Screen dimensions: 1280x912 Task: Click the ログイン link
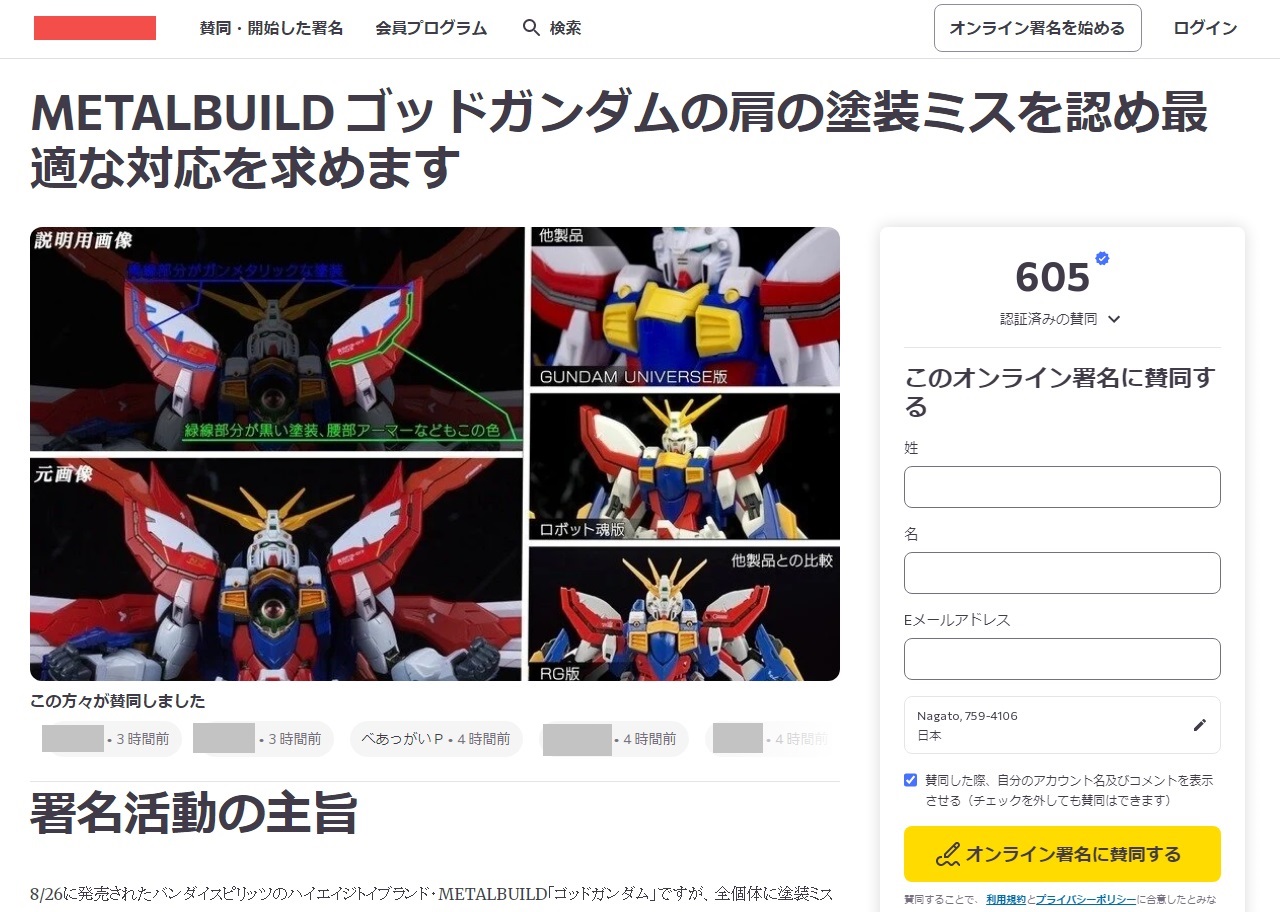point(1205,28)
